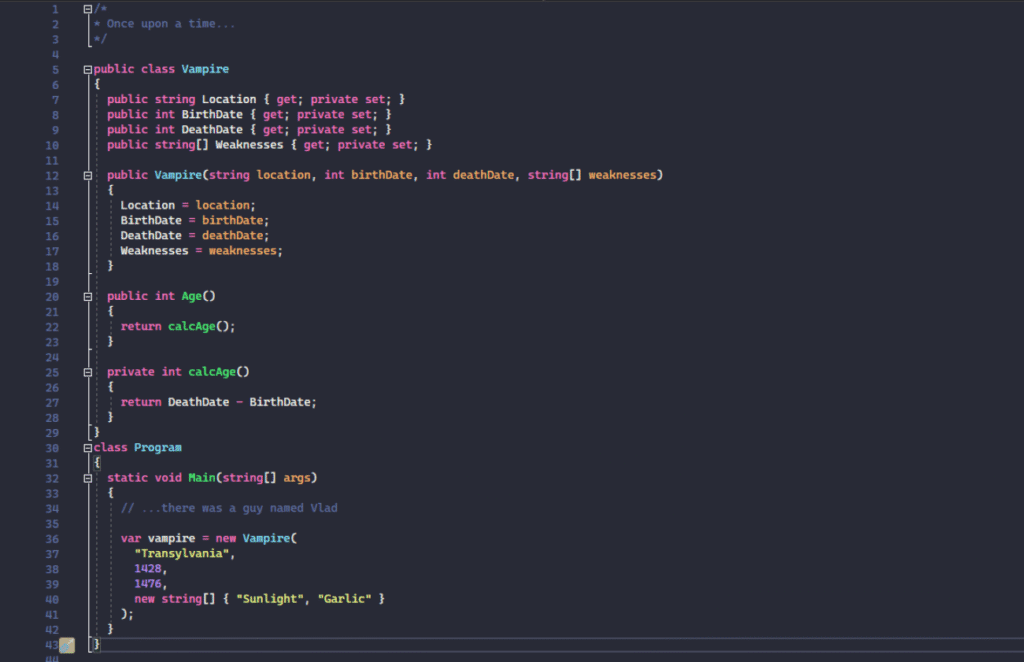This screenshot has height=662, width=1024.
Task: Click the number 1476
Action: (148, 584)
